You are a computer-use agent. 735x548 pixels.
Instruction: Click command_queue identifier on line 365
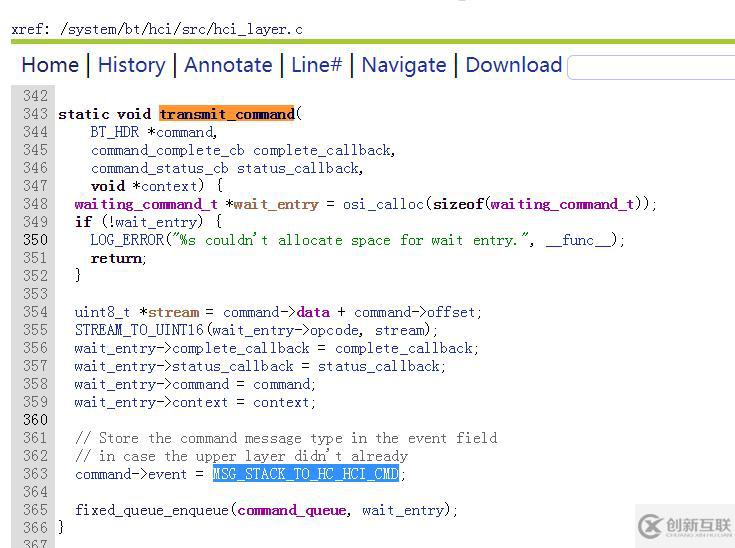point(292,510)
